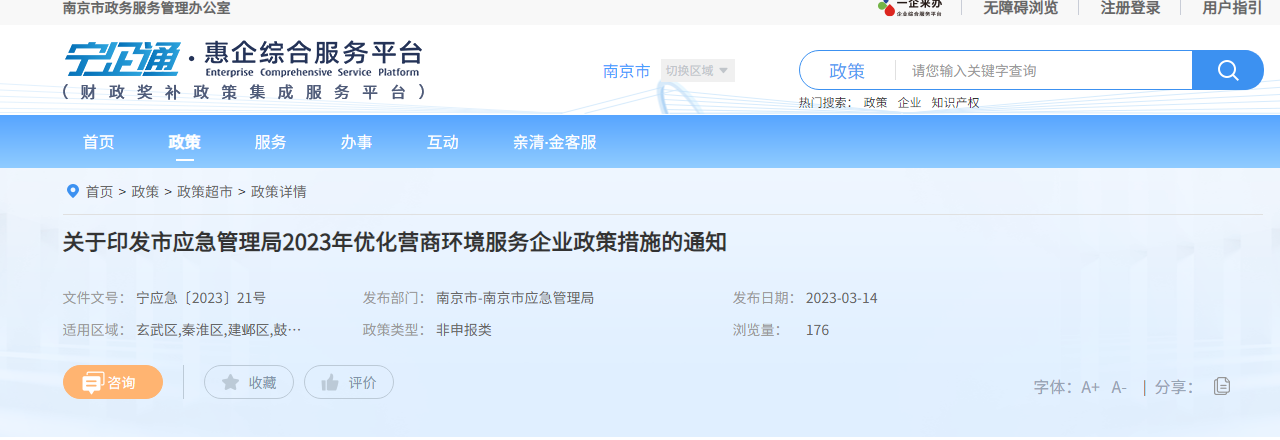Screen dimensions: 1280x440
Task: Click the magnifier search button
Action: [x=1227, y=70]
